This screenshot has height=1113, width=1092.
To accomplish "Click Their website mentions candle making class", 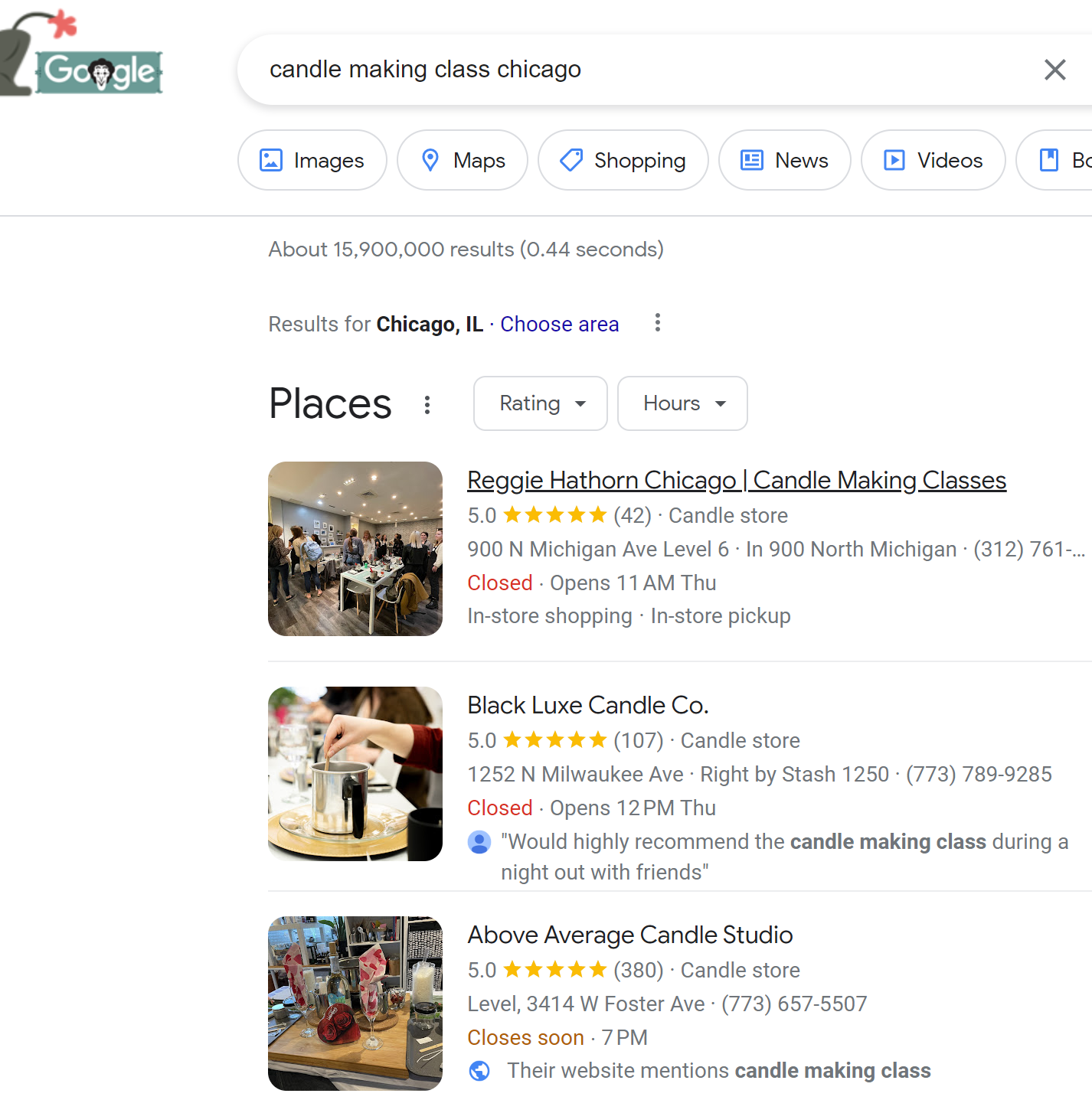I will click(719, 1071).
